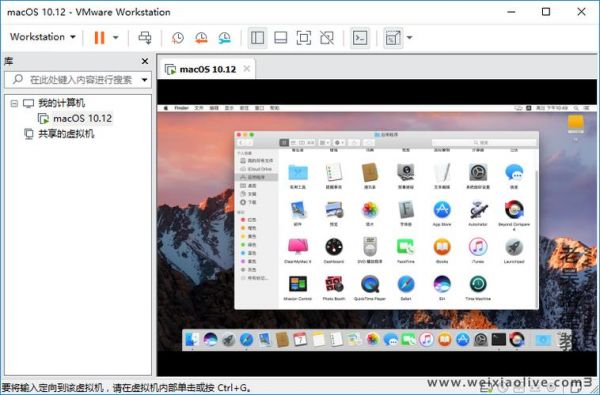This screenshot has height=395, width=600.
Task: Toggle the library sidebar panel view
Action: [258, 38]
